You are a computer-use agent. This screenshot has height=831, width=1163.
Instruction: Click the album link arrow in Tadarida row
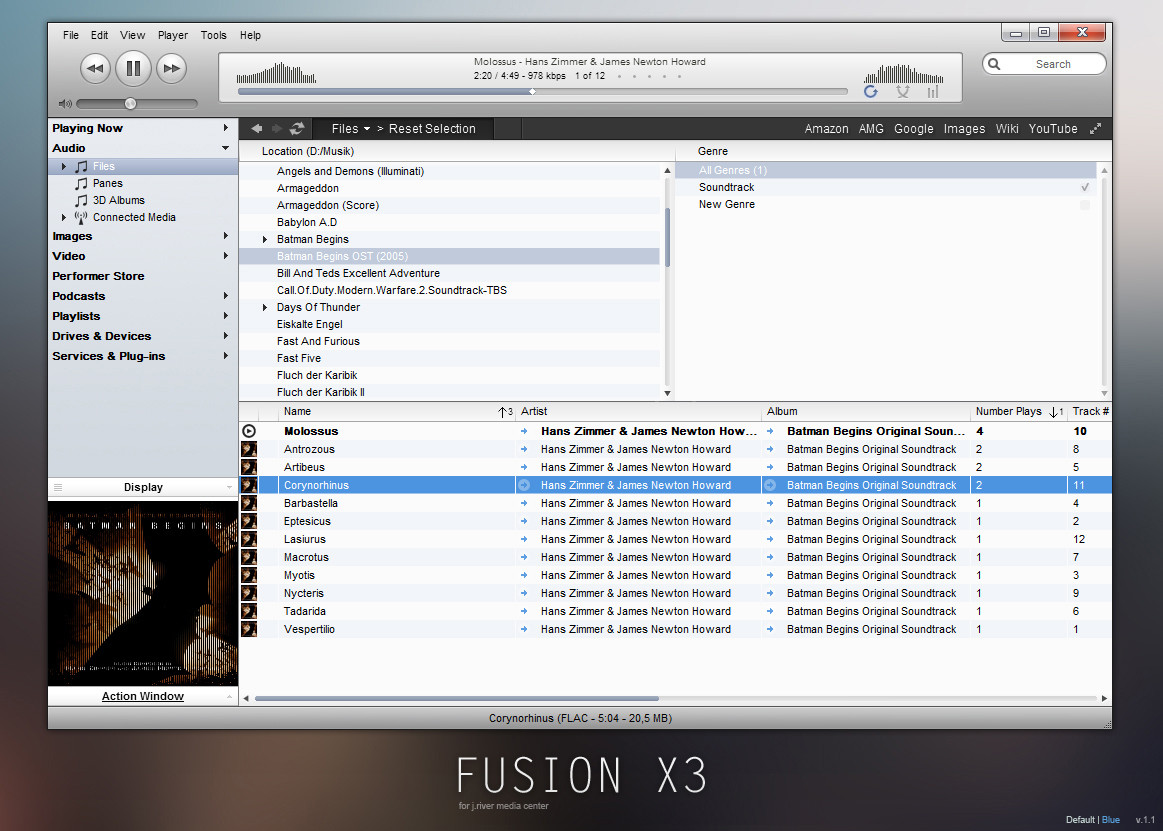click(x=770, y=611)
